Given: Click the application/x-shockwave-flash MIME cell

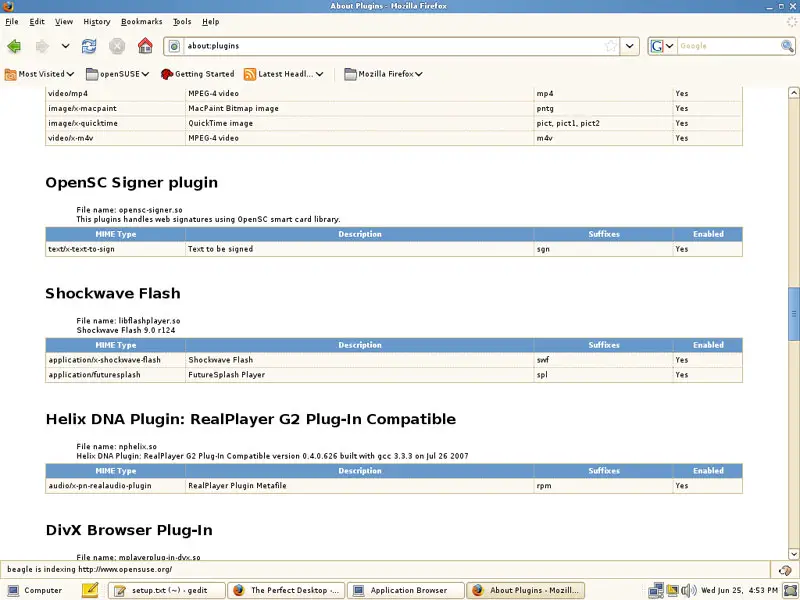Looking at the screenshot, I should (x=115, y=360).
